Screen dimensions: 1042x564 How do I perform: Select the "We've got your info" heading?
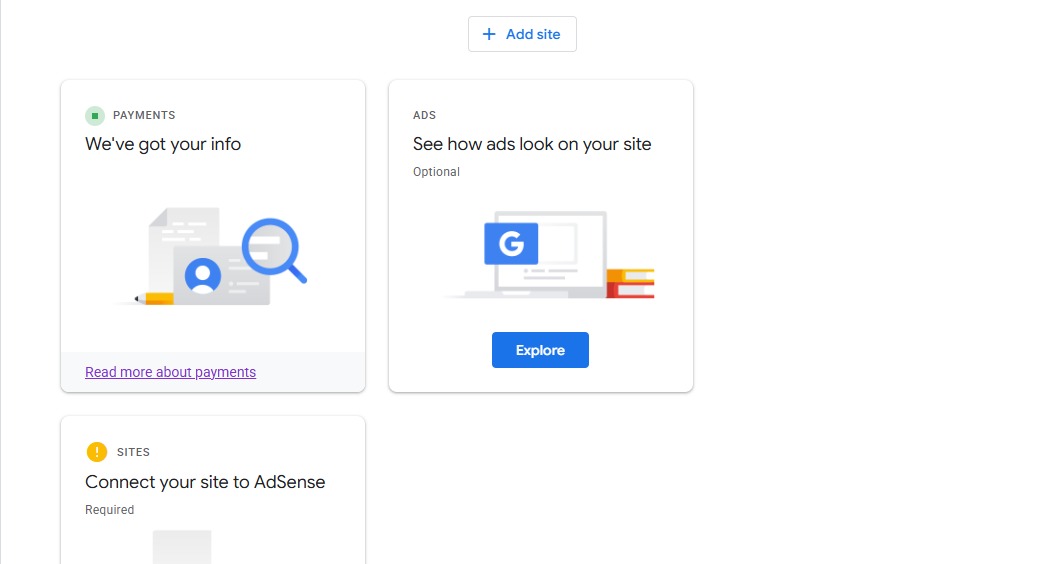pyautogui.click(x=163, y=144)
